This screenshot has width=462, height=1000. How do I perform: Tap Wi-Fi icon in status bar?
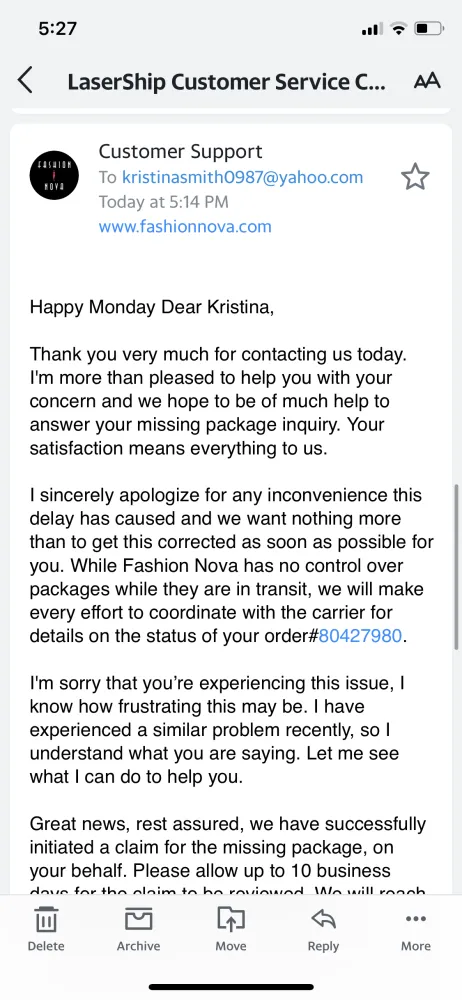tap(399, 29)
